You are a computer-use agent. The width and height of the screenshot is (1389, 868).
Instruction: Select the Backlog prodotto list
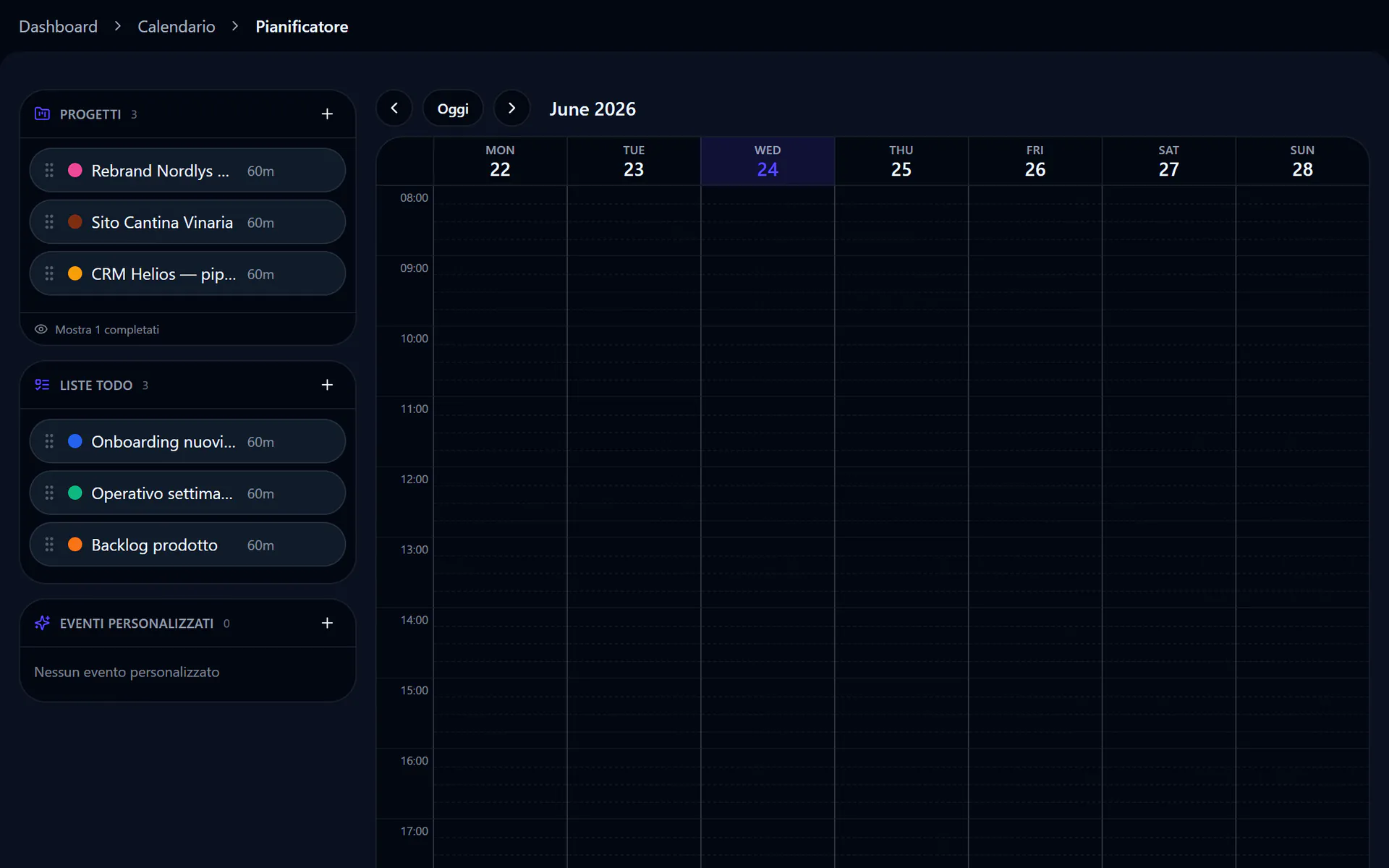187,545
